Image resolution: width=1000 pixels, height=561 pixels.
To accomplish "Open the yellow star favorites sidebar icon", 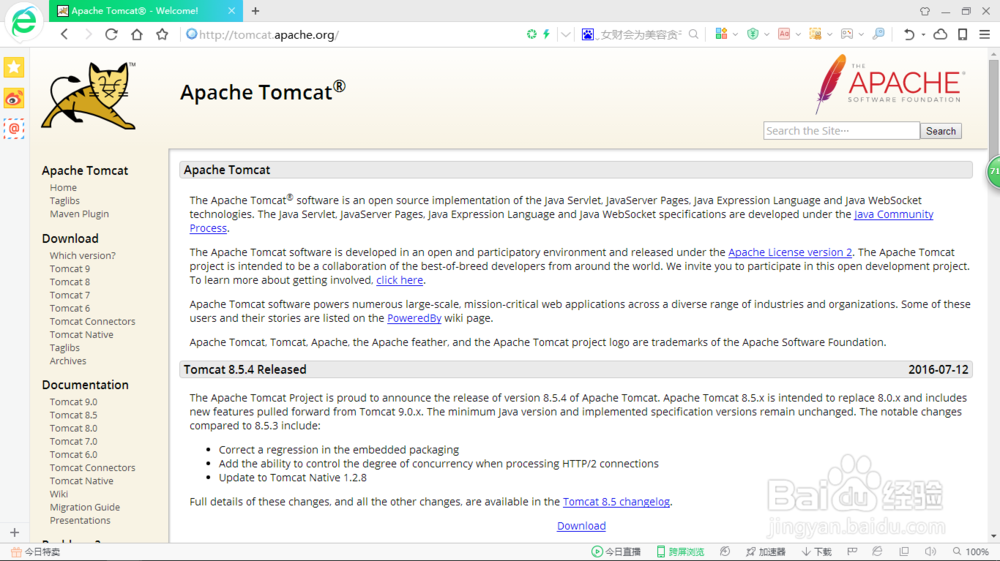I will tap(14, 67).
